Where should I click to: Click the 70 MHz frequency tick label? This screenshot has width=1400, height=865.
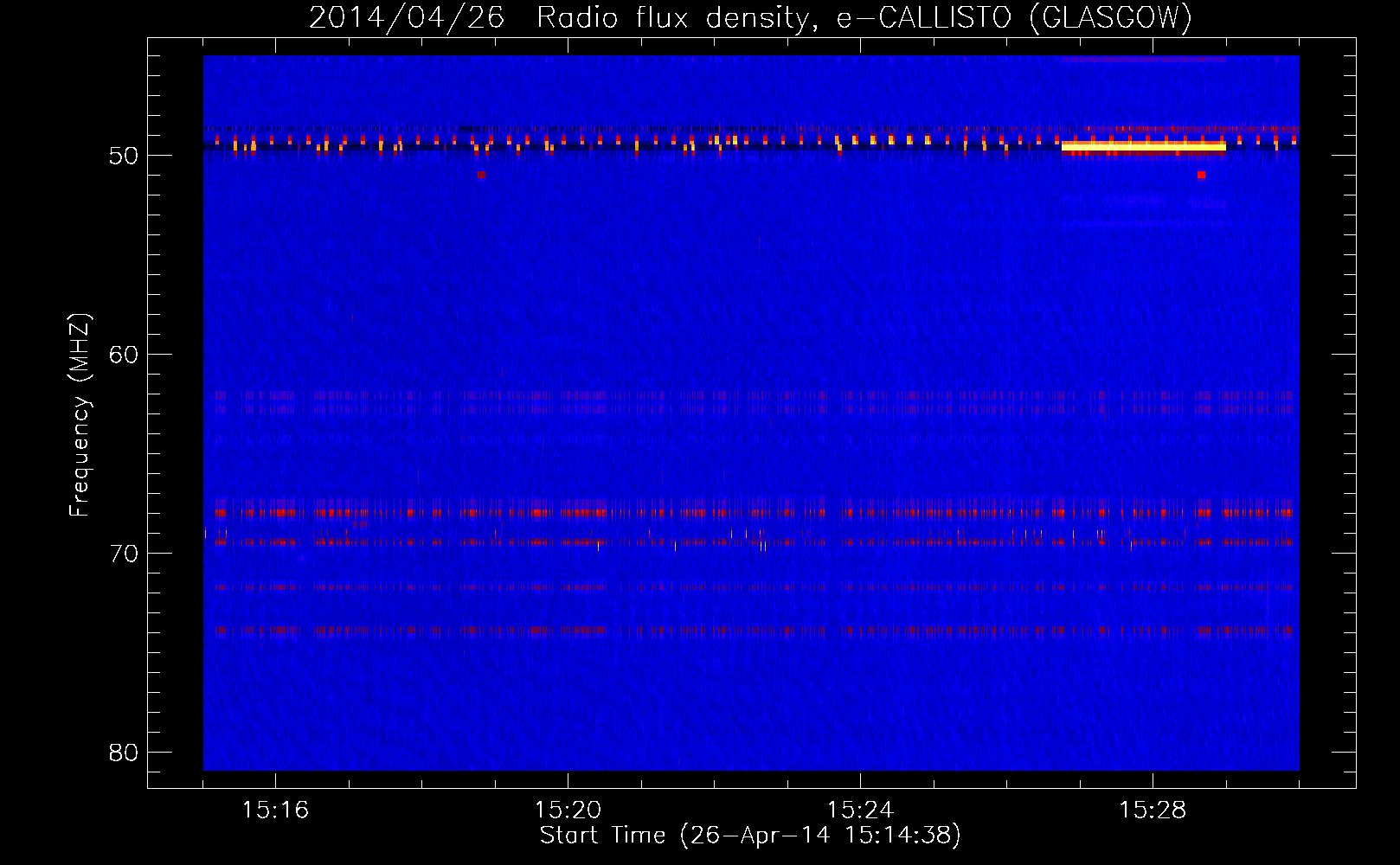124,554
